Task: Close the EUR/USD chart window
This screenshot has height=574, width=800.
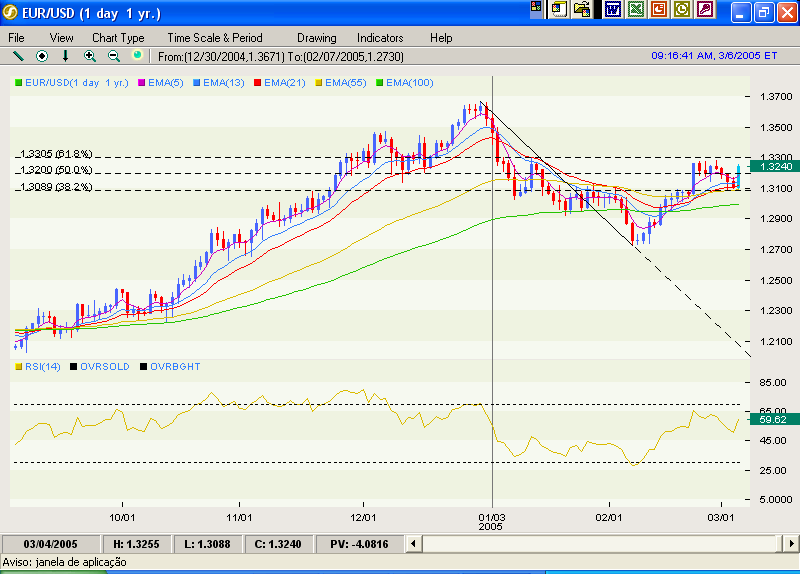Action: pyautogui.click(x=787, y=12)
